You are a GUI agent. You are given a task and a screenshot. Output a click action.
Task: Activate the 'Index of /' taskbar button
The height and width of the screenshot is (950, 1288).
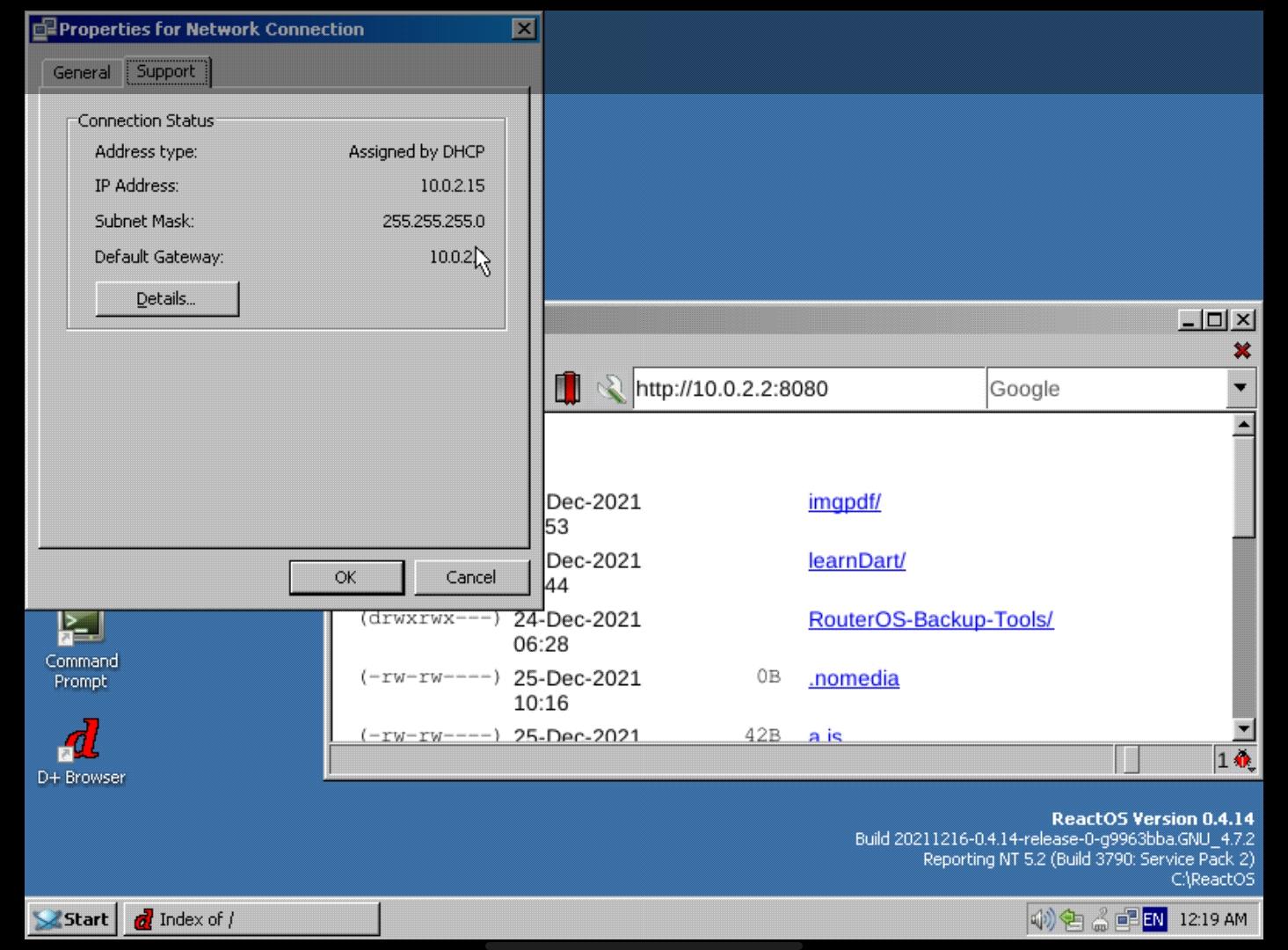pos(251,919)
